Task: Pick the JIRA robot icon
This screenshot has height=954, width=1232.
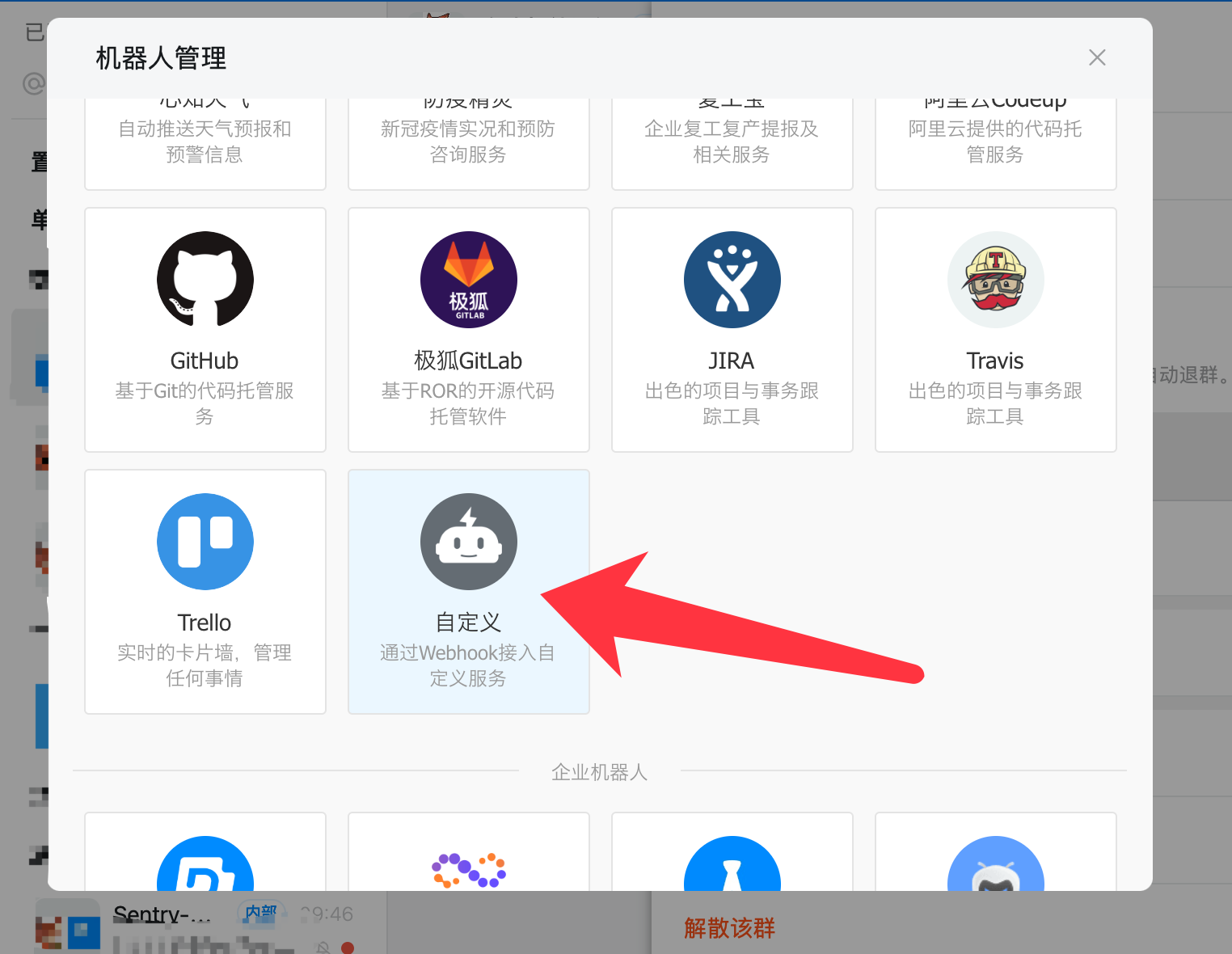Action: click(732, 280)
